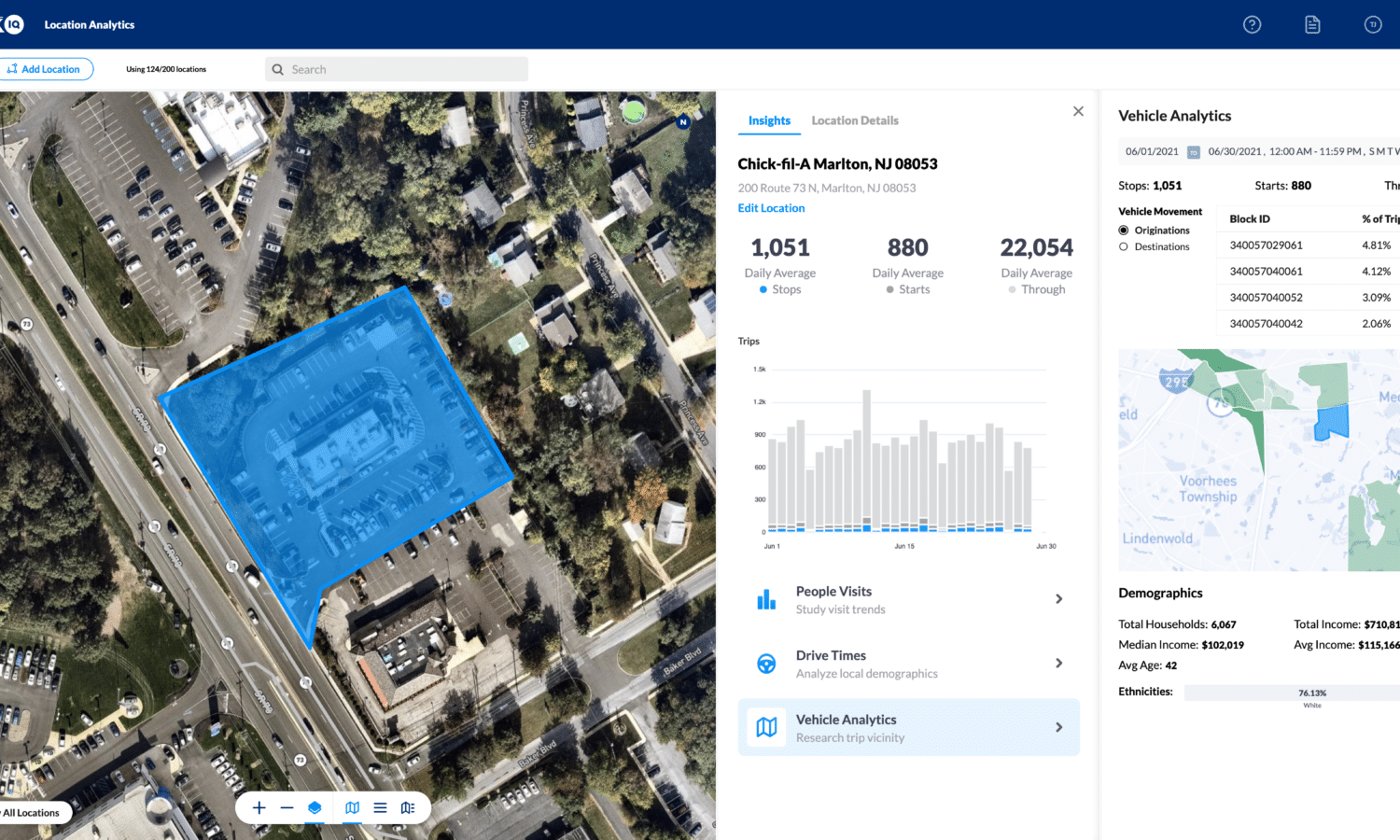
Task: Toggle the blue layers icon in map toolbar
Action: tap(315, 808)
